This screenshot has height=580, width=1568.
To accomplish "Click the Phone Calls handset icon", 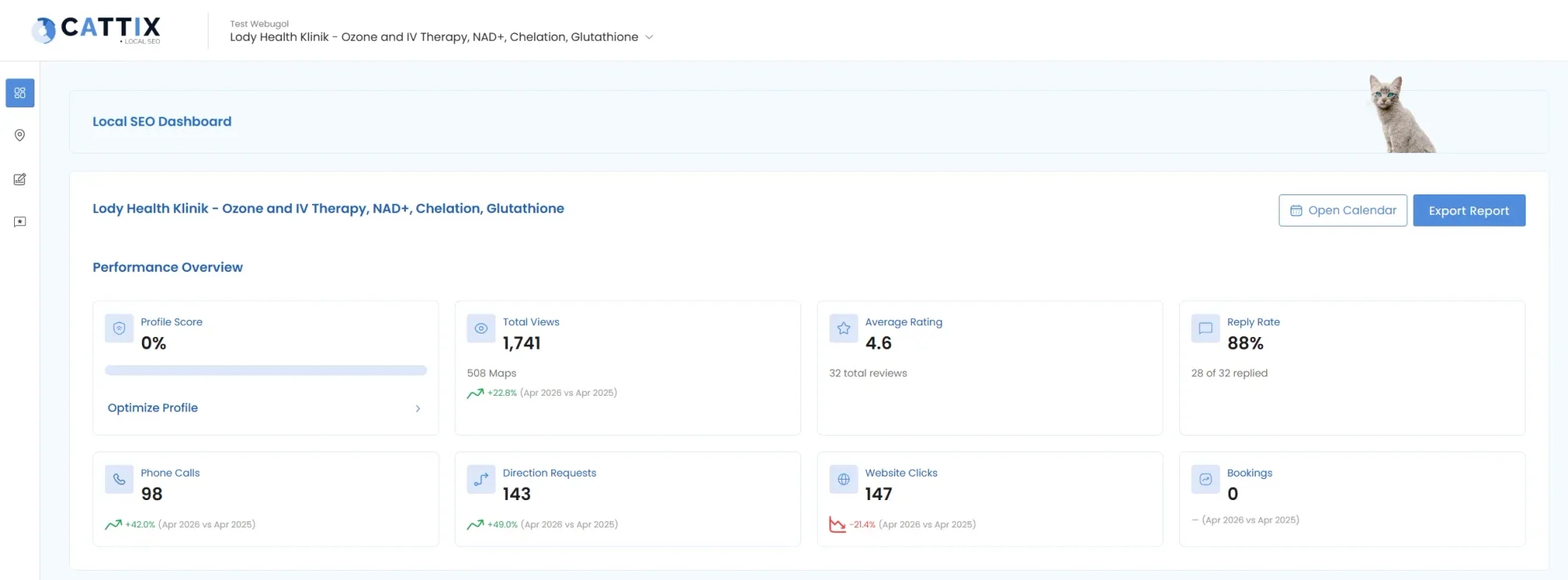I will 119,479.
